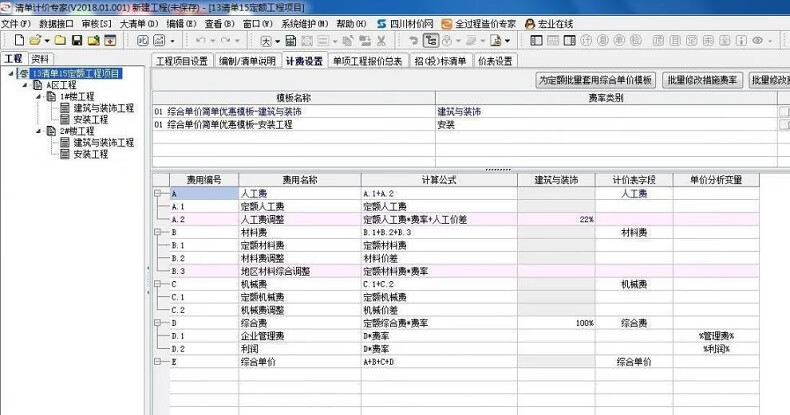Open 全过程造价专家 link
Image resolution: width=790 pixels, height=415 pixels.
(479, 24)
